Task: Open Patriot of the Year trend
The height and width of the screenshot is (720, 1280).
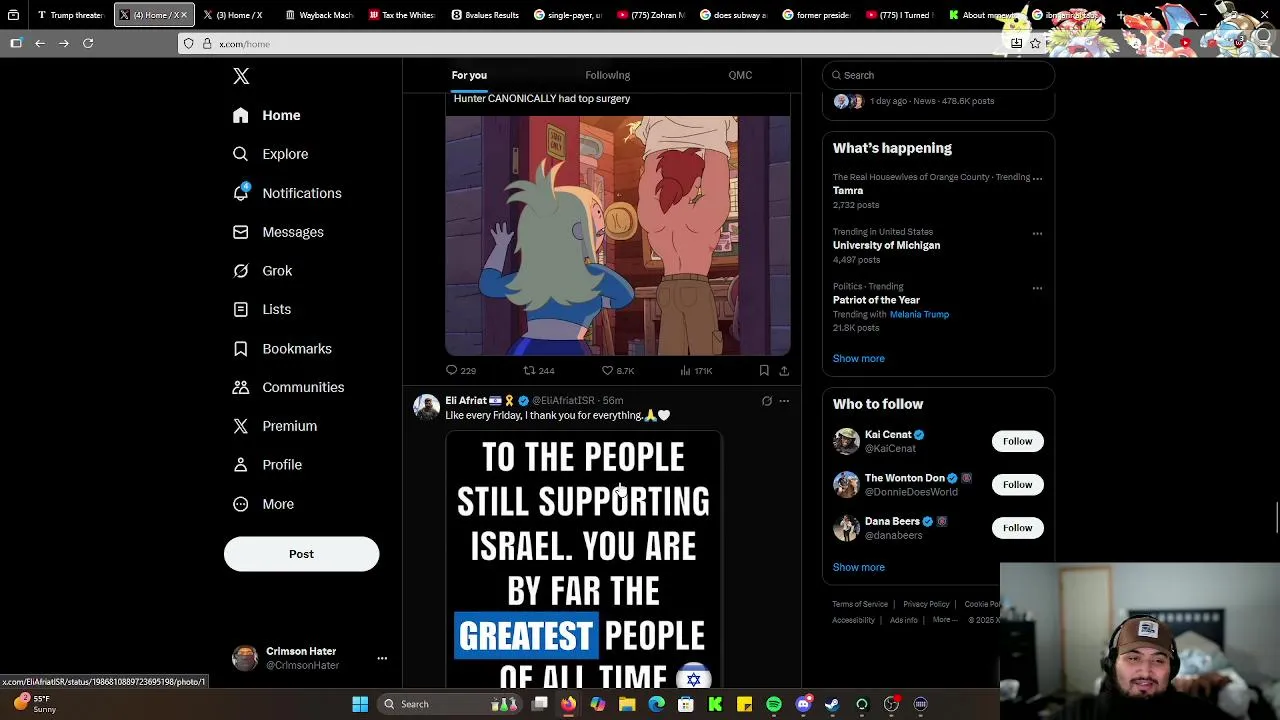Action: [876, 300]
